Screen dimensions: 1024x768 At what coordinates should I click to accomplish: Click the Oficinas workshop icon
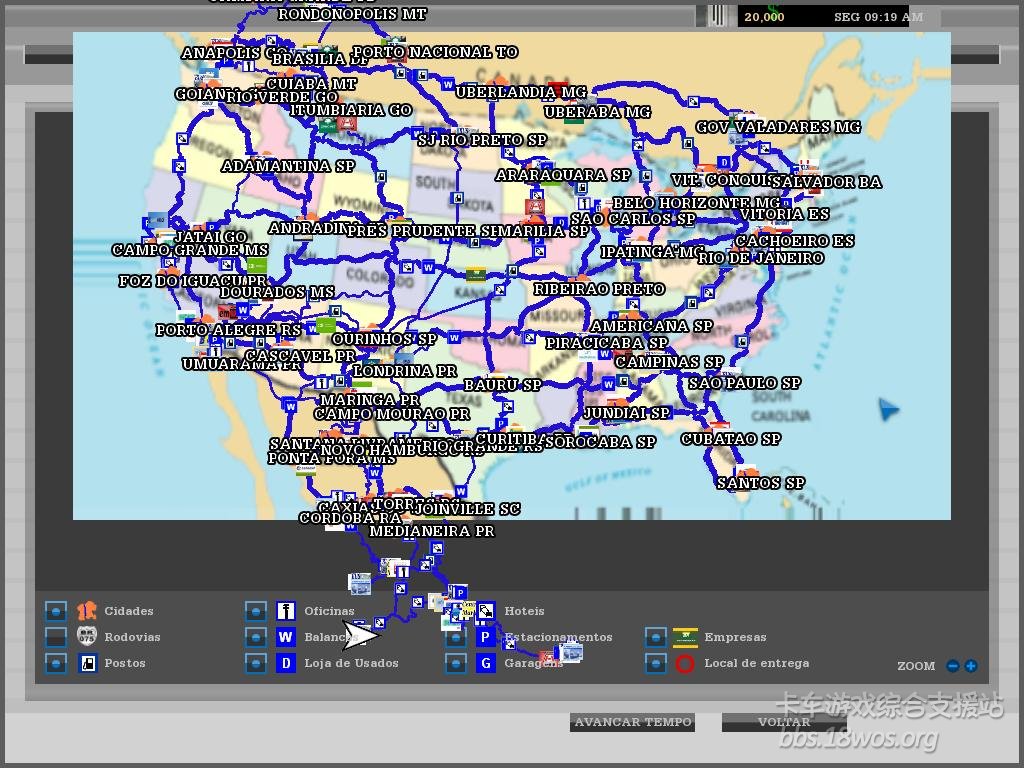pyautogui.click(x=286, y=611)
